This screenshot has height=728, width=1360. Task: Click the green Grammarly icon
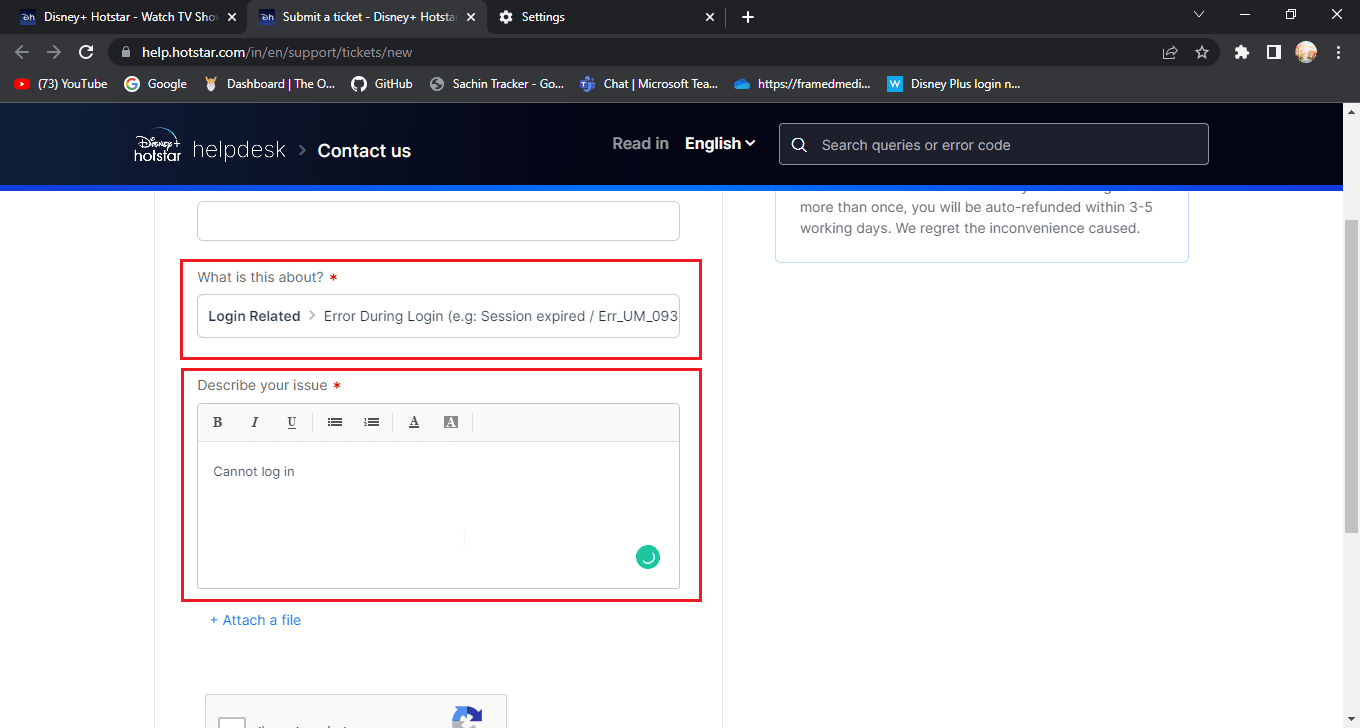(648, 557)
